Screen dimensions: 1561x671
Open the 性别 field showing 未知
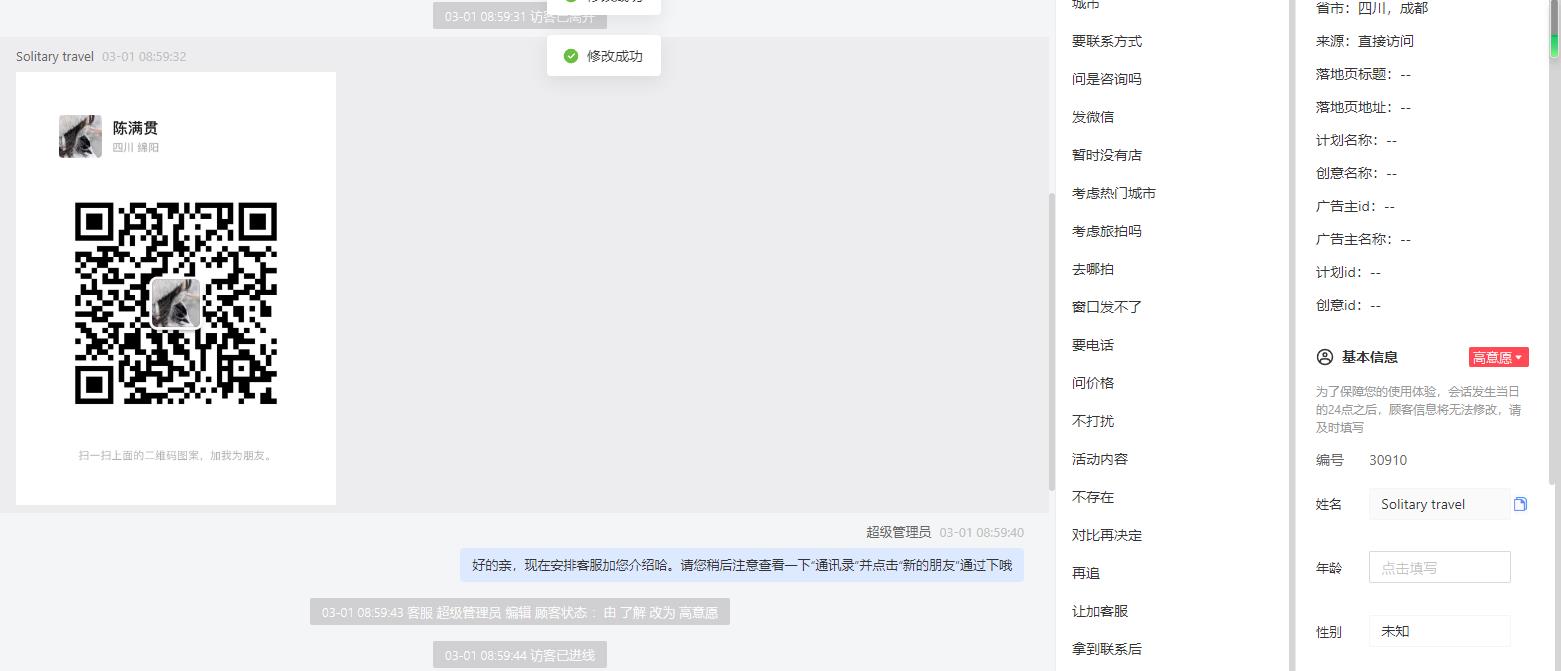(x=1439, y=631)
